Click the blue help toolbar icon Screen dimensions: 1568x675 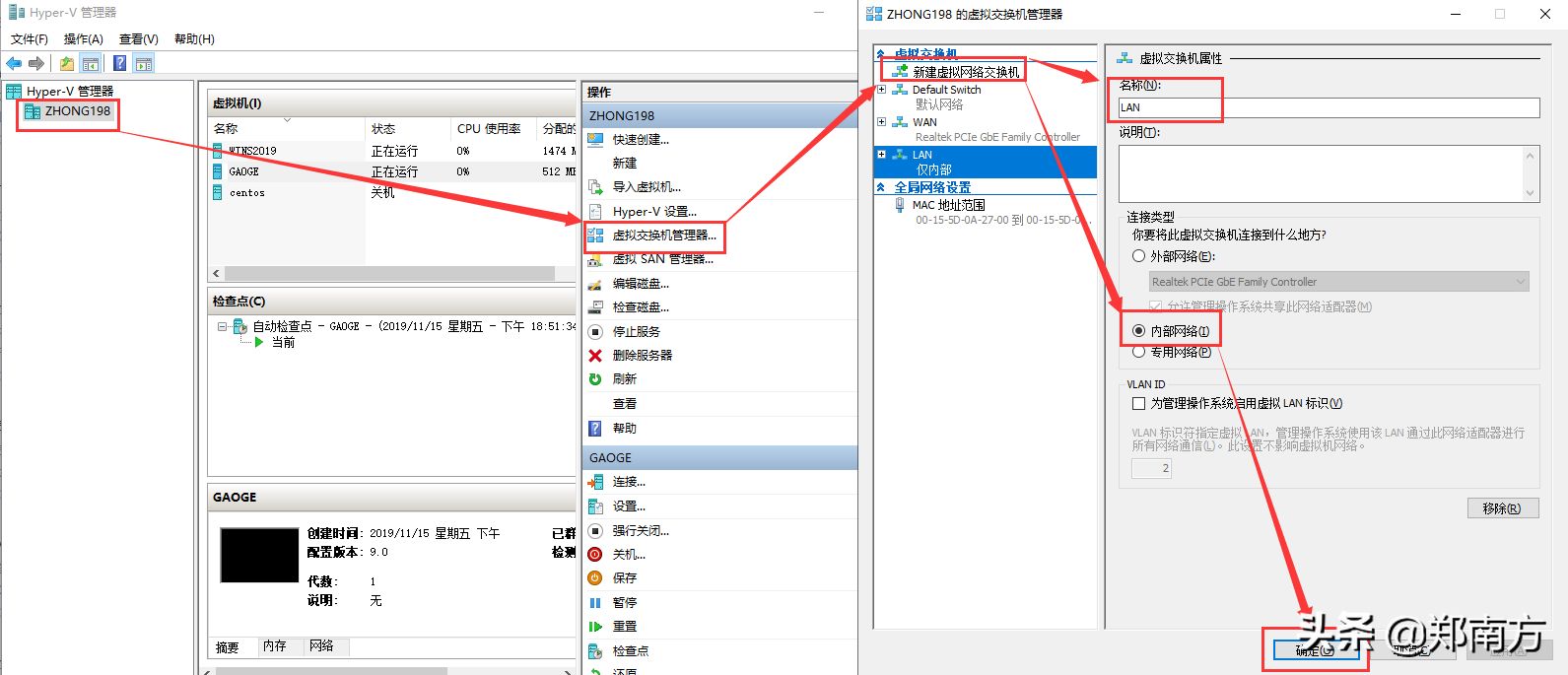119,64
